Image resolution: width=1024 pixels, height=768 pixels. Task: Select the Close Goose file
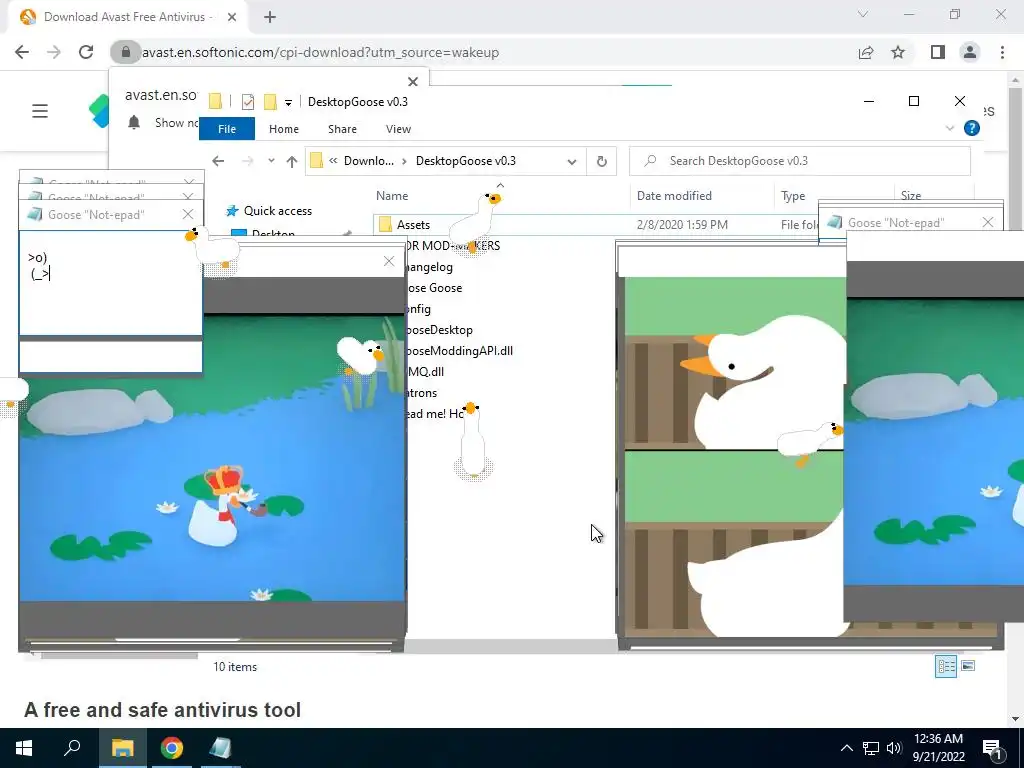(434, 288)
